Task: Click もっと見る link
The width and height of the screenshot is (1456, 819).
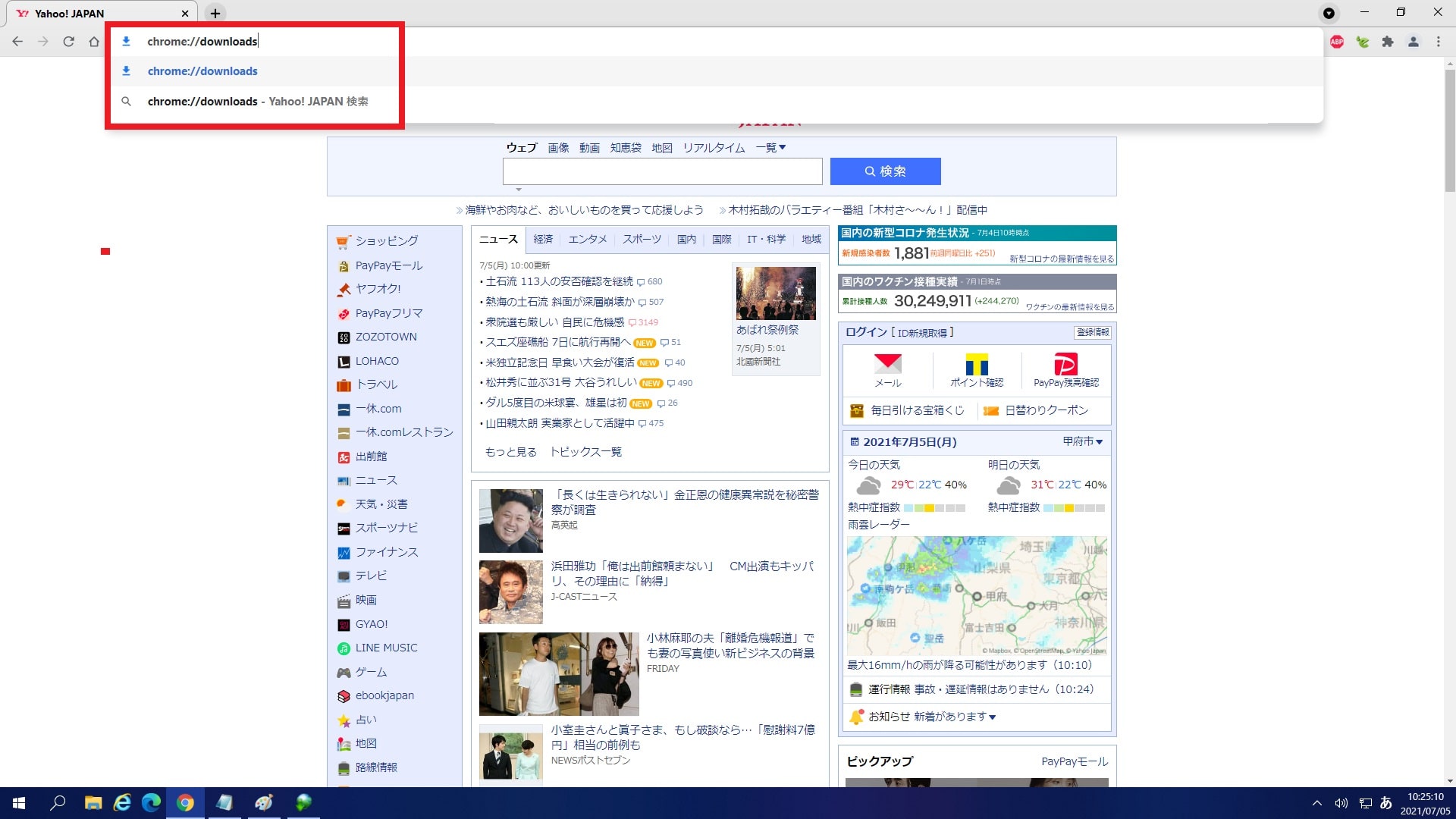Action: coord(510,452)
